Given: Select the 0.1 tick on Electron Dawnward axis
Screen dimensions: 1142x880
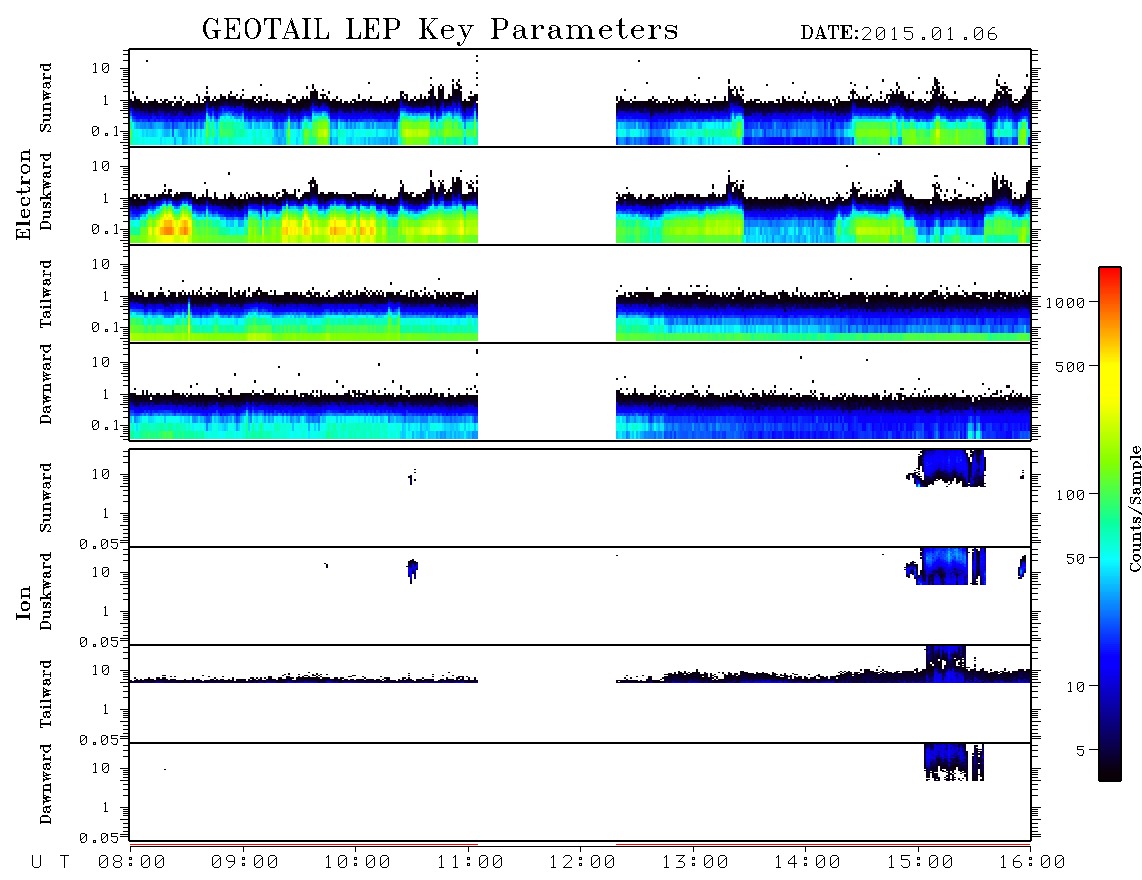Looking at the screenshot, I should [x=105, y=425].
